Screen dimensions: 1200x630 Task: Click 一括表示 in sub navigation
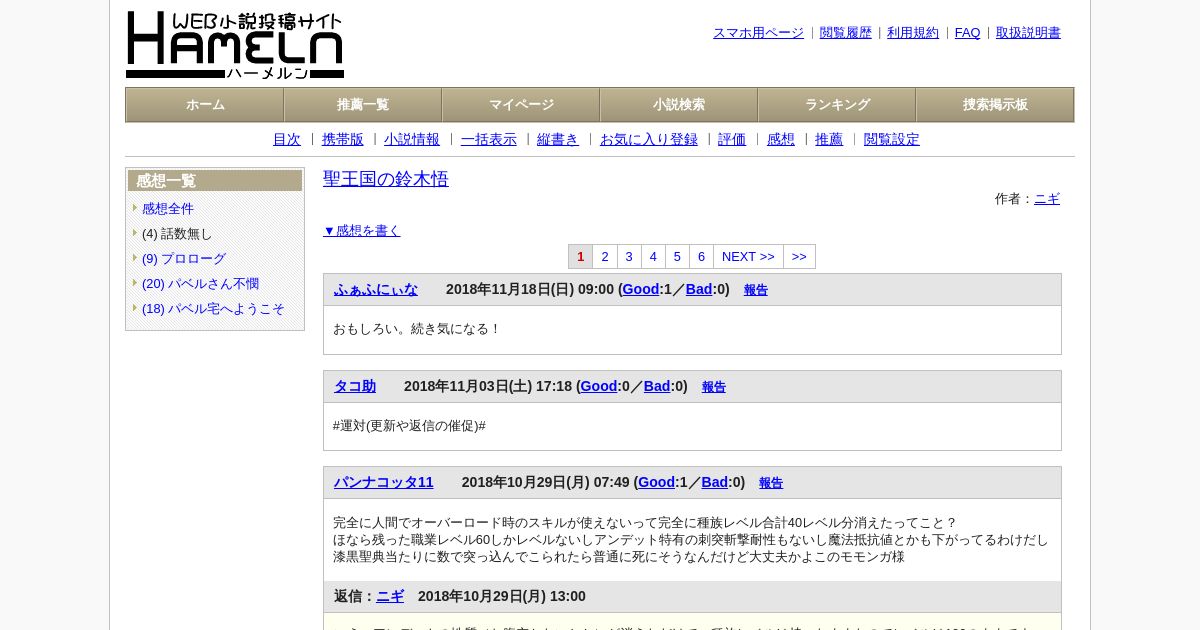pos(489,140)
